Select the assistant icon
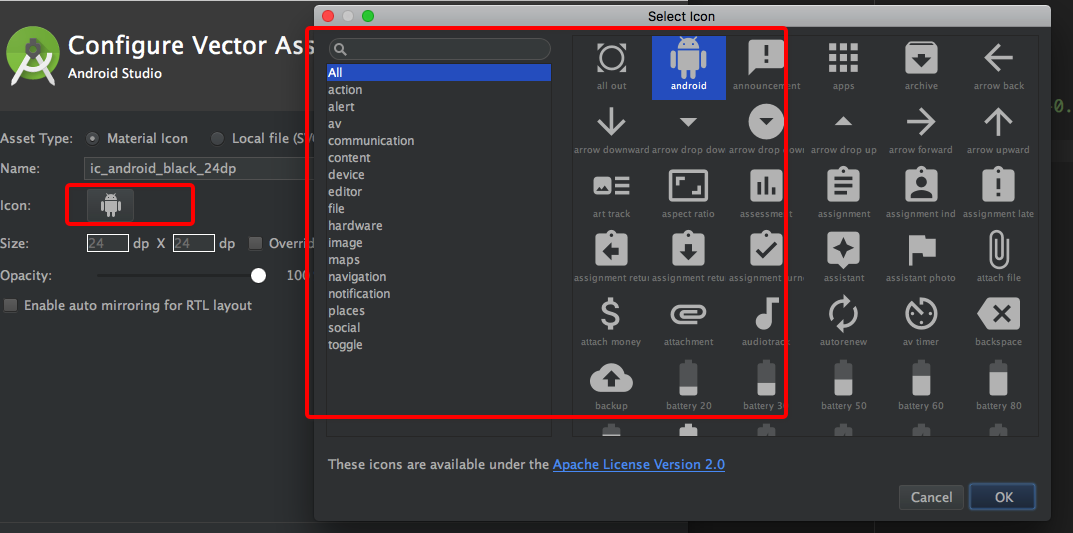 844,249
